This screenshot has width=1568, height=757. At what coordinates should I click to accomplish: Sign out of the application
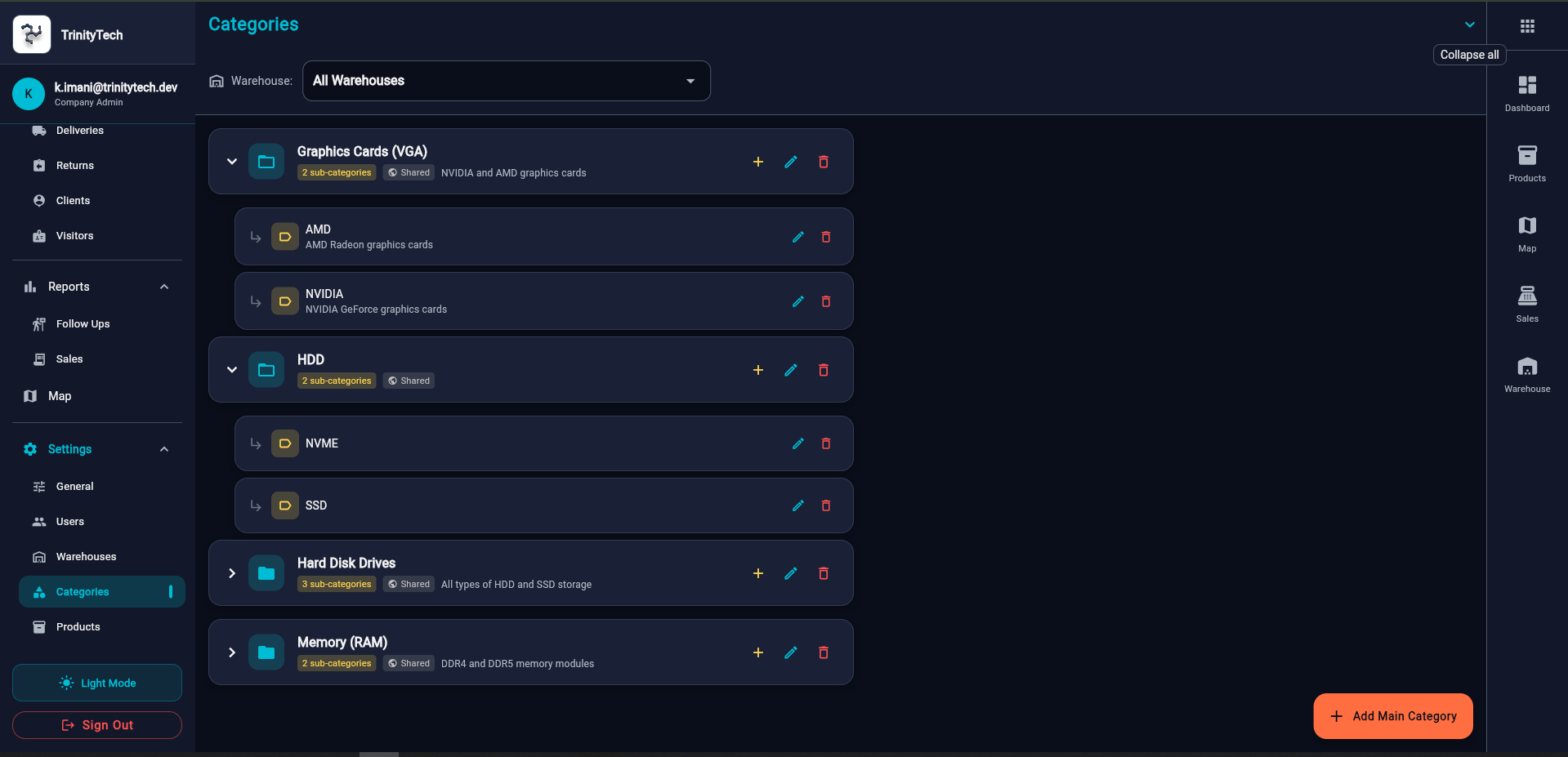pos(96,725)
